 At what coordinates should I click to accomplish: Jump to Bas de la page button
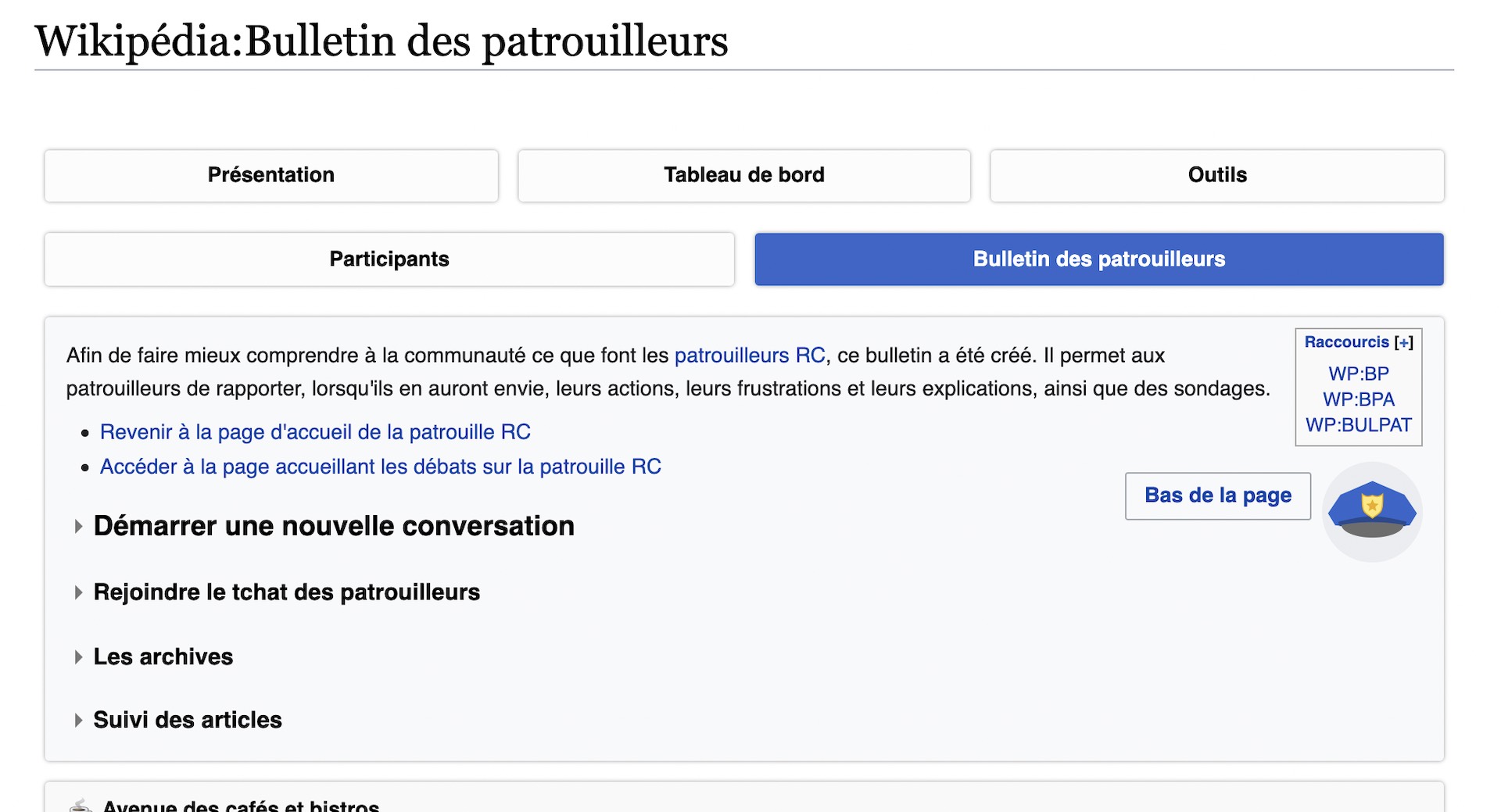[x=1218, y=495]
